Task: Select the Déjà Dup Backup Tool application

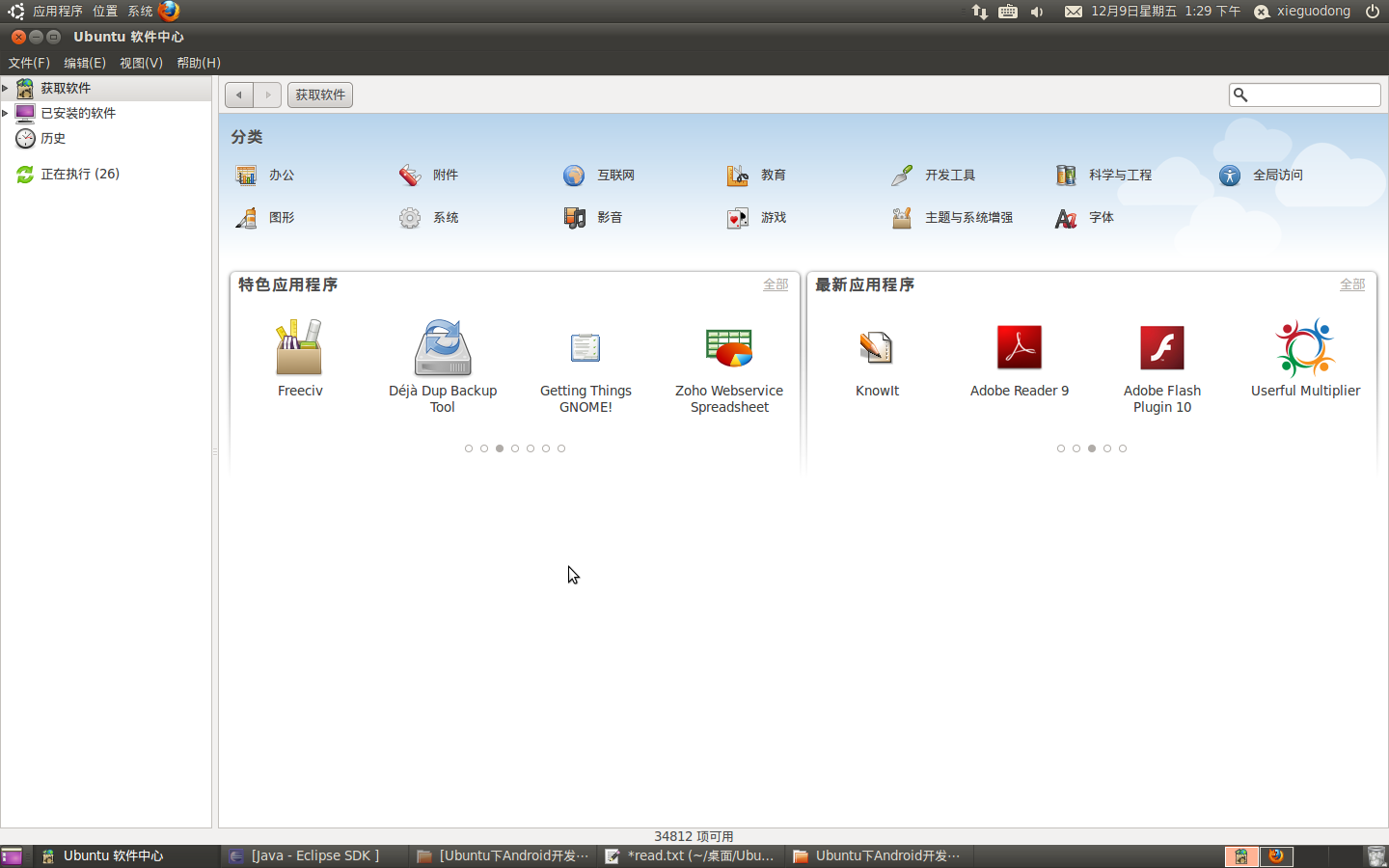Action: pos(443,366)
